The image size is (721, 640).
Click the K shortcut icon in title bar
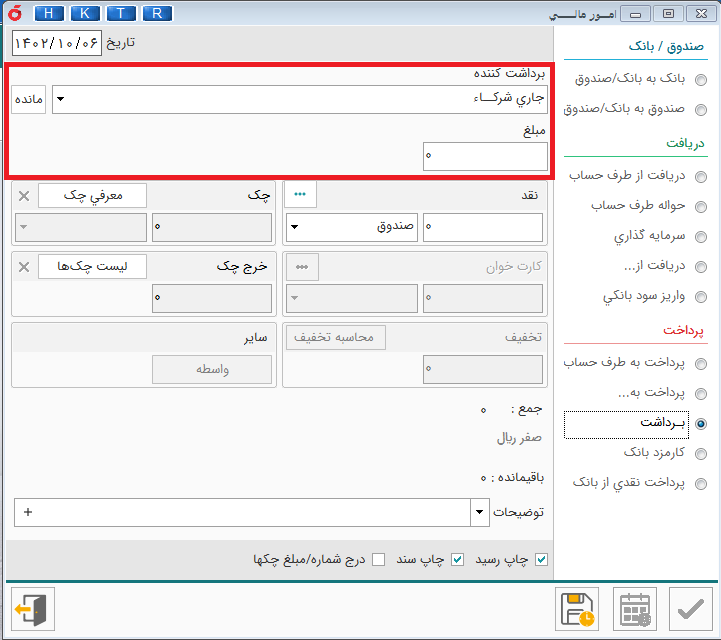pos(85,13)
